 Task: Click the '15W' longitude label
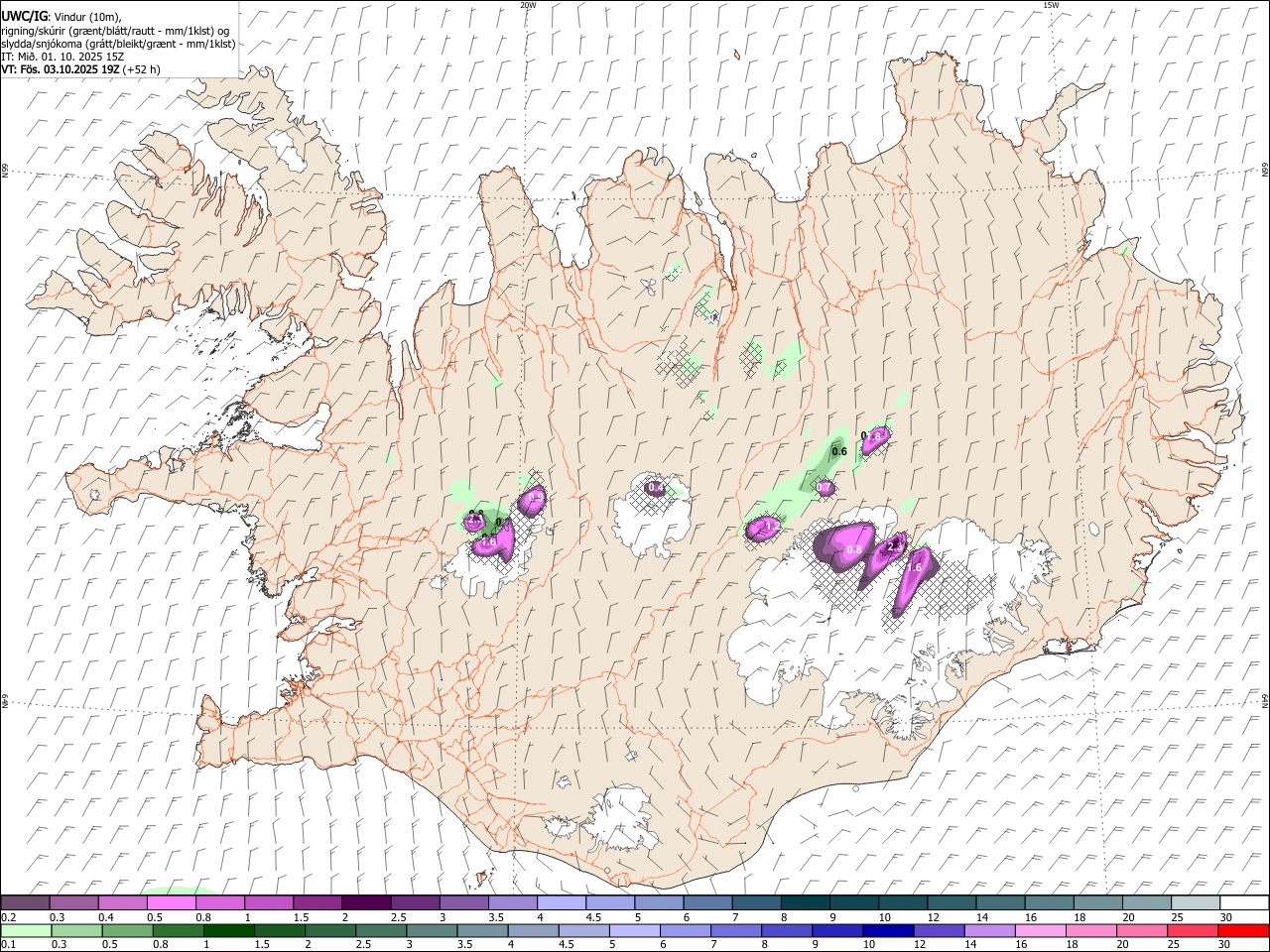(1051, 5)
